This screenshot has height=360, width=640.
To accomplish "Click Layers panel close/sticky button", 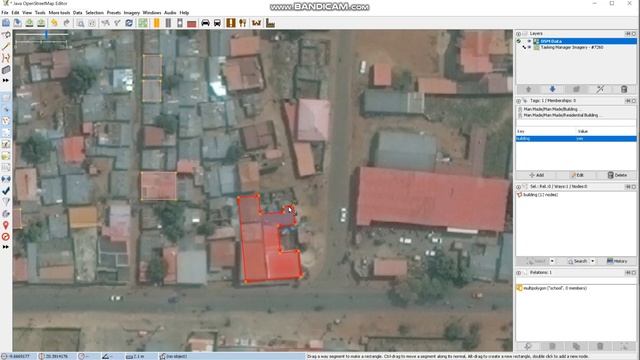I will pyautogui.click(x=634, y=33).
